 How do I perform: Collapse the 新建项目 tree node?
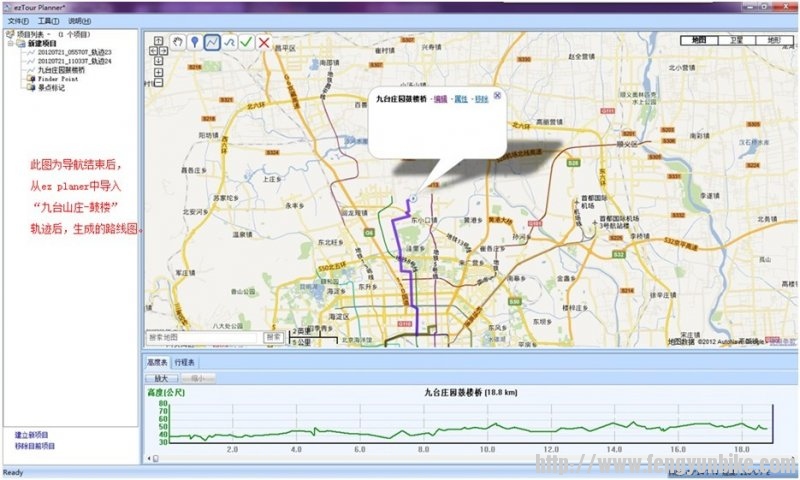tap(10, 44)
